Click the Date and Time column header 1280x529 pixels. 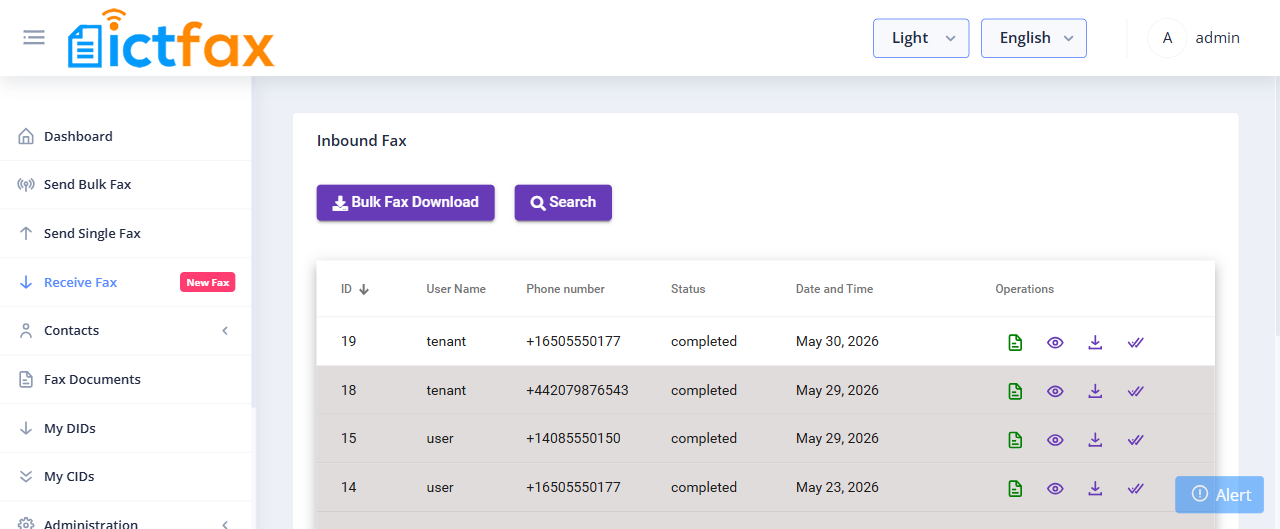pos(834,289)
